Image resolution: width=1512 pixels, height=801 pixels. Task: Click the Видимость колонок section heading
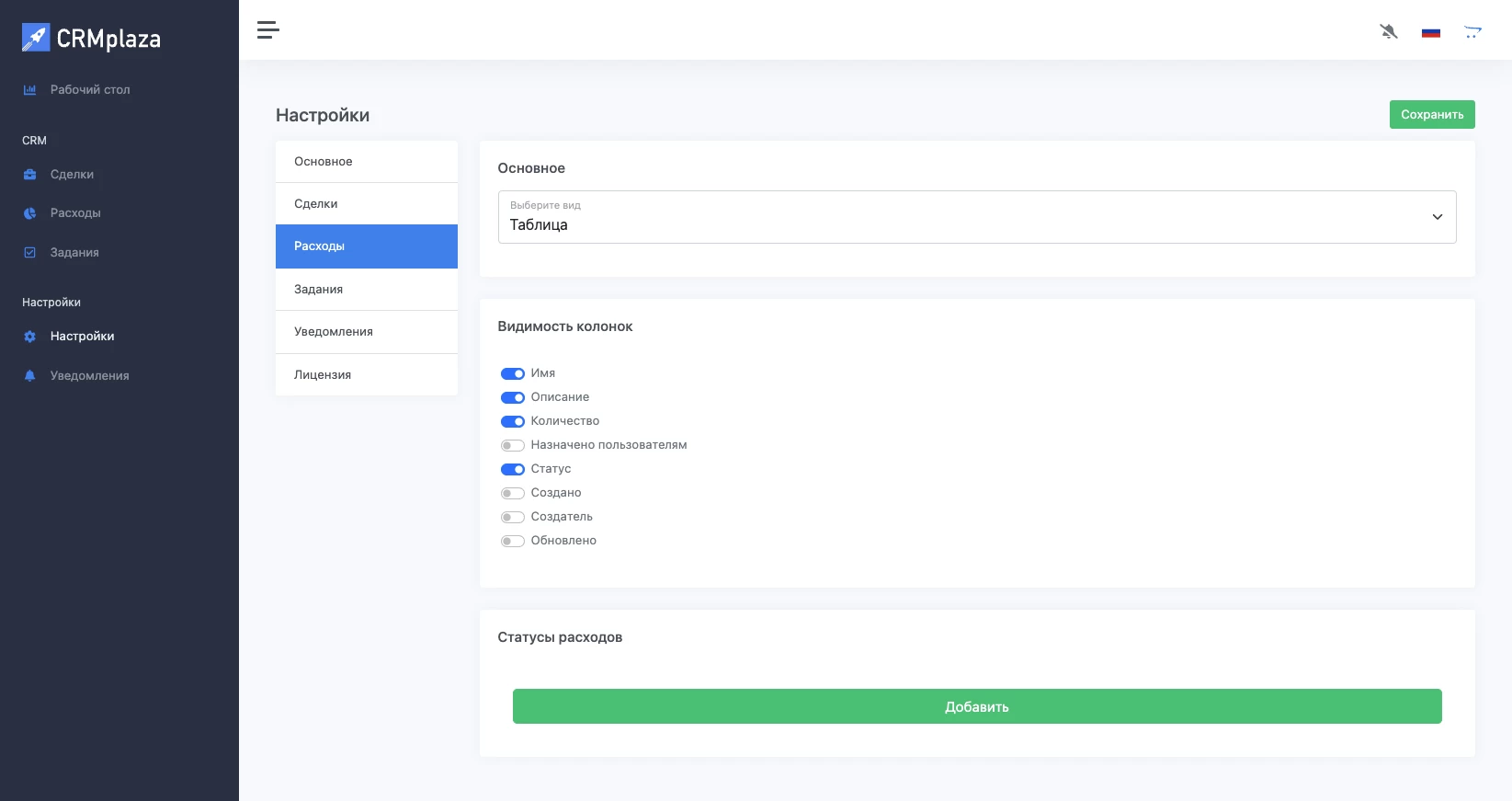(565, 326)
